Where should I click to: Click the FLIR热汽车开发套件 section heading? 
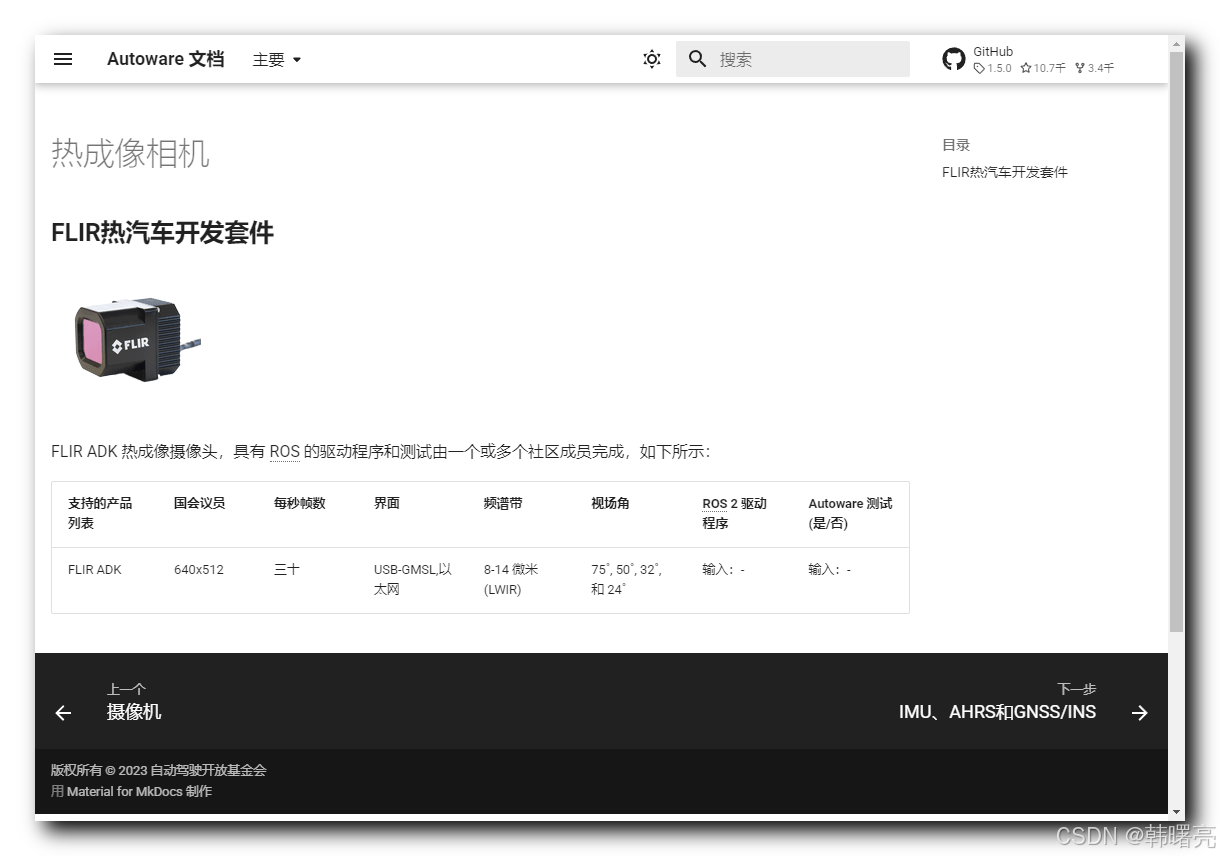[162, 233]
